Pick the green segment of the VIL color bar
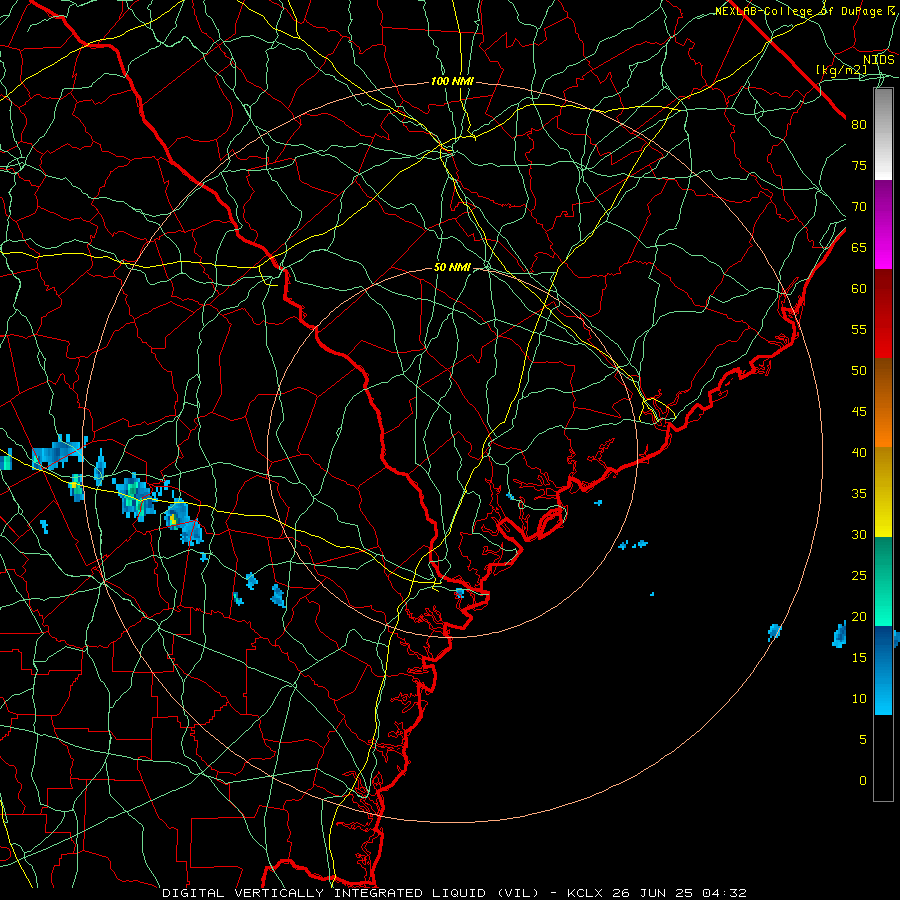This screenshot has width=900, height=900. tap(883, 581)
